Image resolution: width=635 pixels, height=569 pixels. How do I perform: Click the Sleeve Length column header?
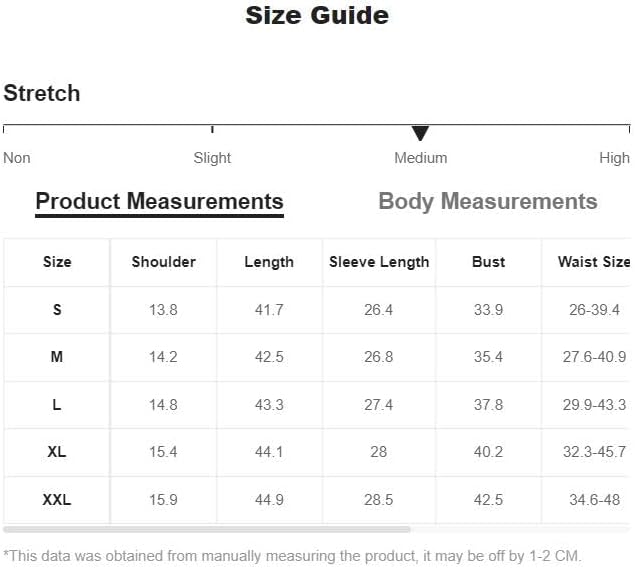(379, 262)
